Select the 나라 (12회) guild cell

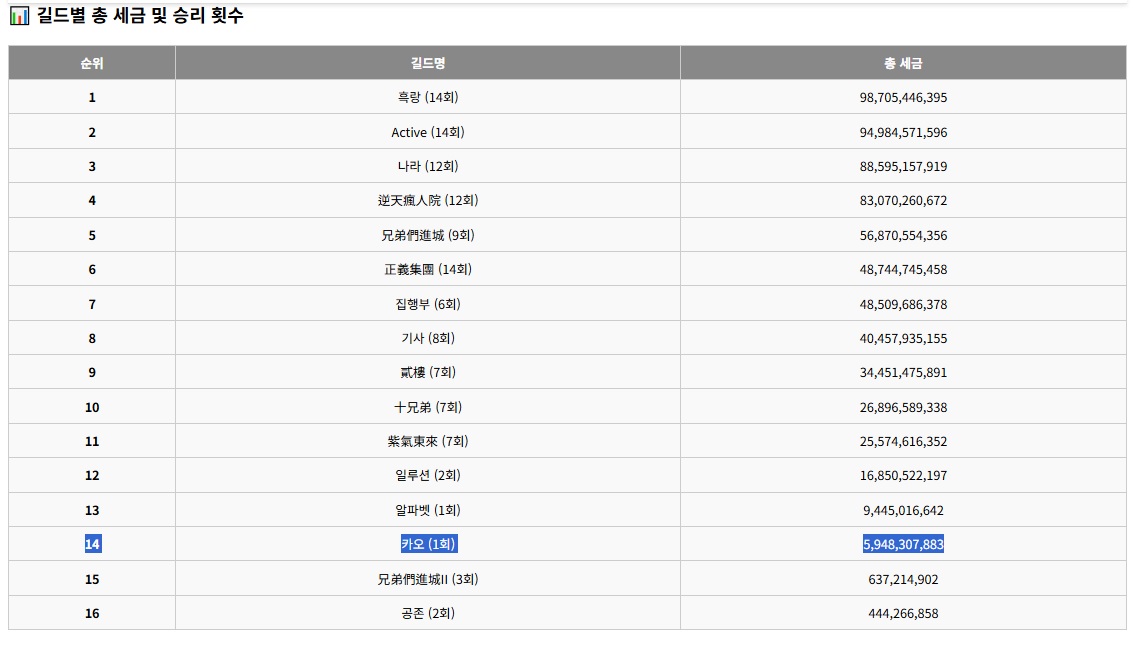[428, 166]
